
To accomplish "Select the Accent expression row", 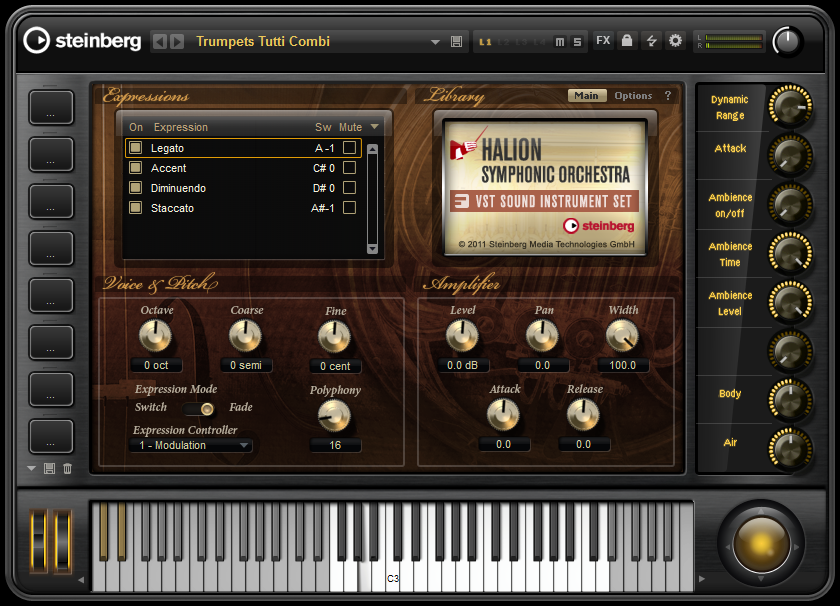I will pyautogui.click(x=243, y=168).
